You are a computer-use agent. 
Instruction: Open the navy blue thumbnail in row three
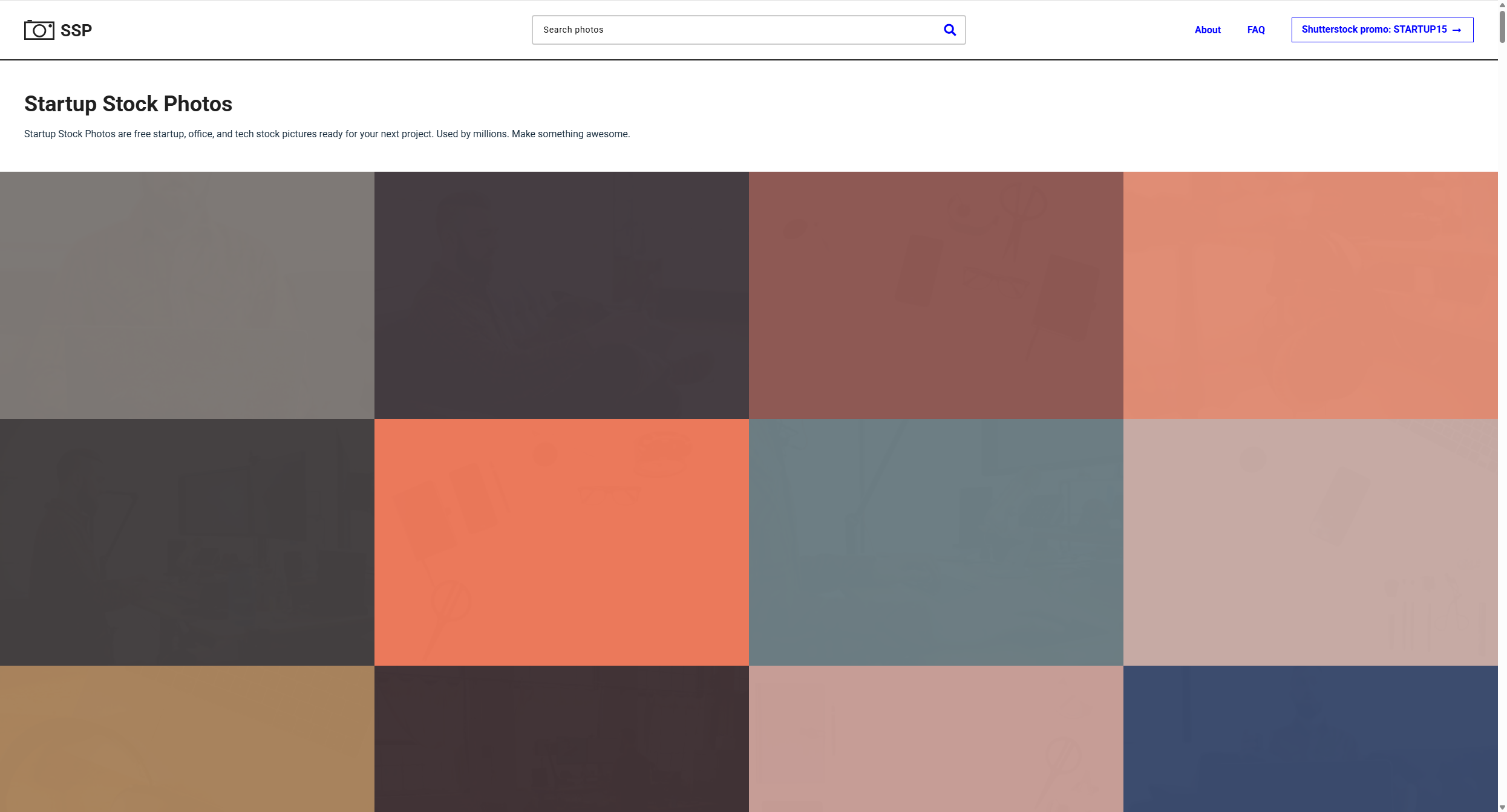point(1310,739)
